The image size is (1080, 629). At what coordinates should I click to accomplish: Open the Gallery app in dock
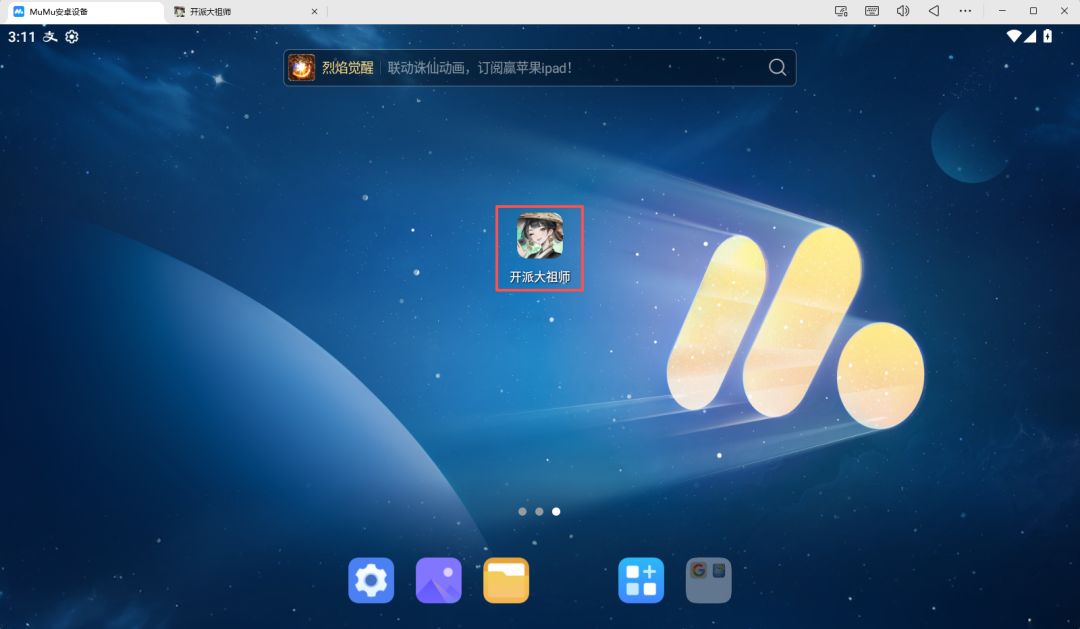pos(438,580)
